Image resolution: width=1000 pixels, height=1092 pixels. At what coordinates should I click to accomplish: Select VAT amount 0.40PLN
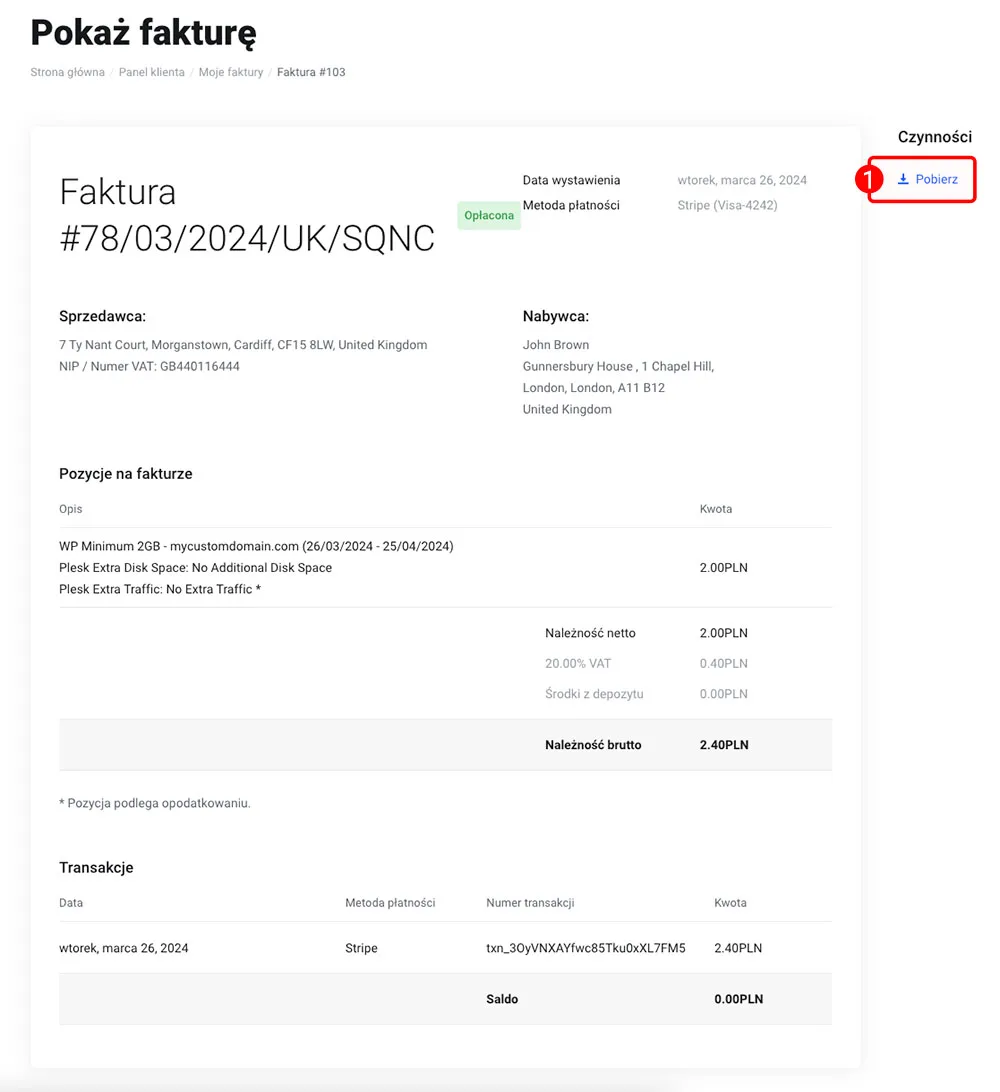(x=724, y=664)
